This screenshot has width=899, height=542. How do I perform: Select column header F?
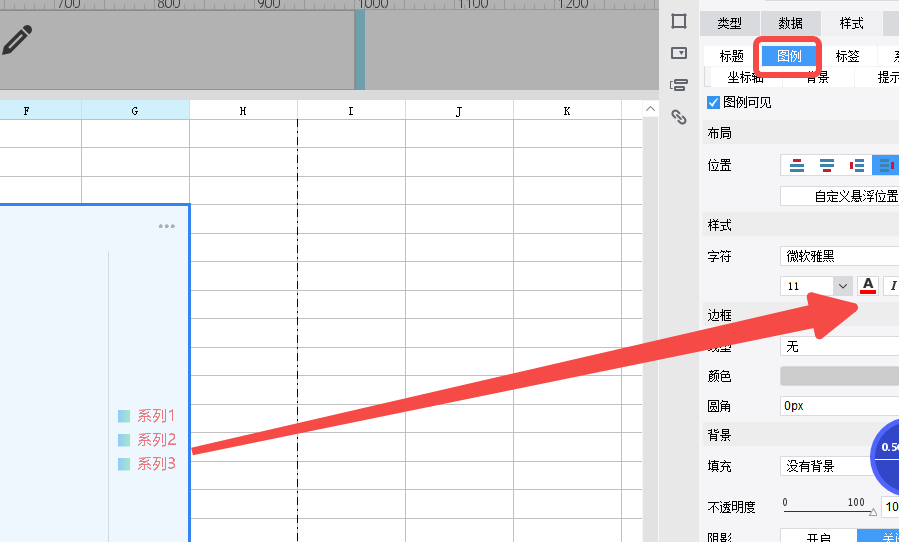click(x=41, y=110)
